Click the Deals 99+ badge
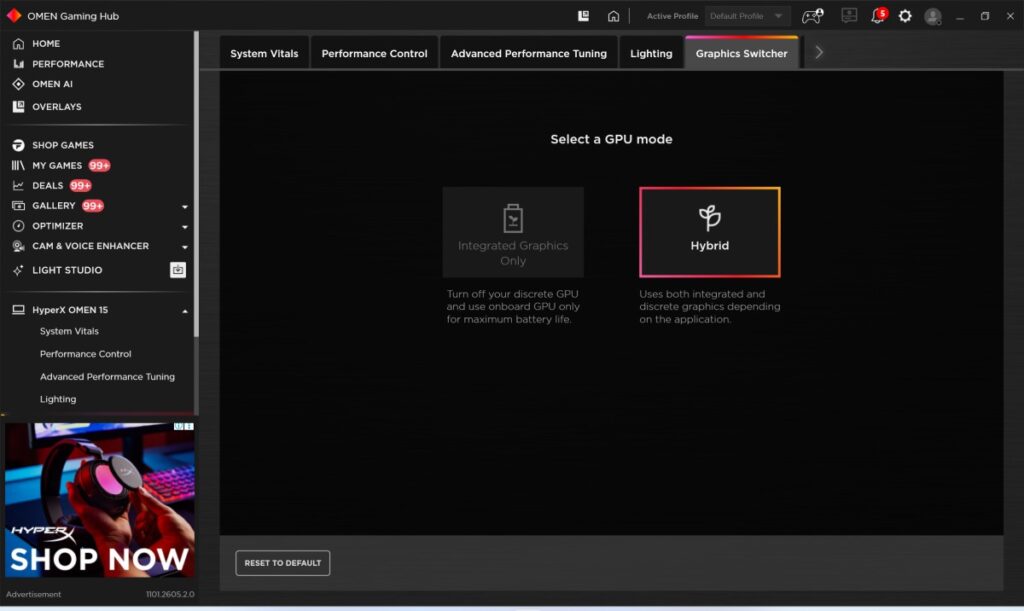 coord(80,185)
